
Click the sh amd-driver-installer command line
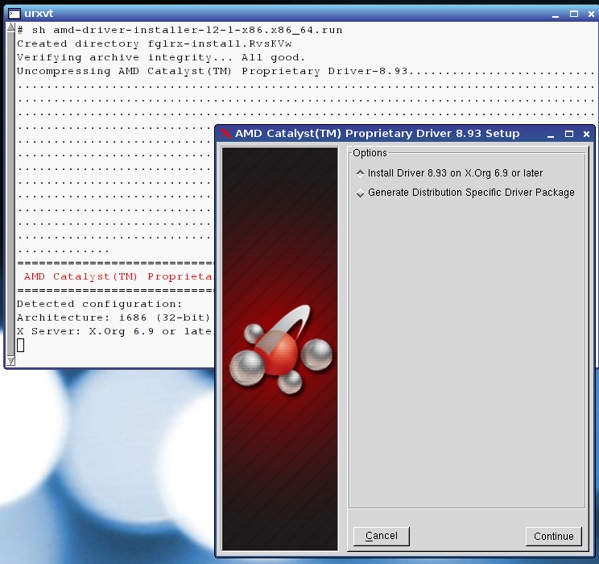tap(180, 30)
